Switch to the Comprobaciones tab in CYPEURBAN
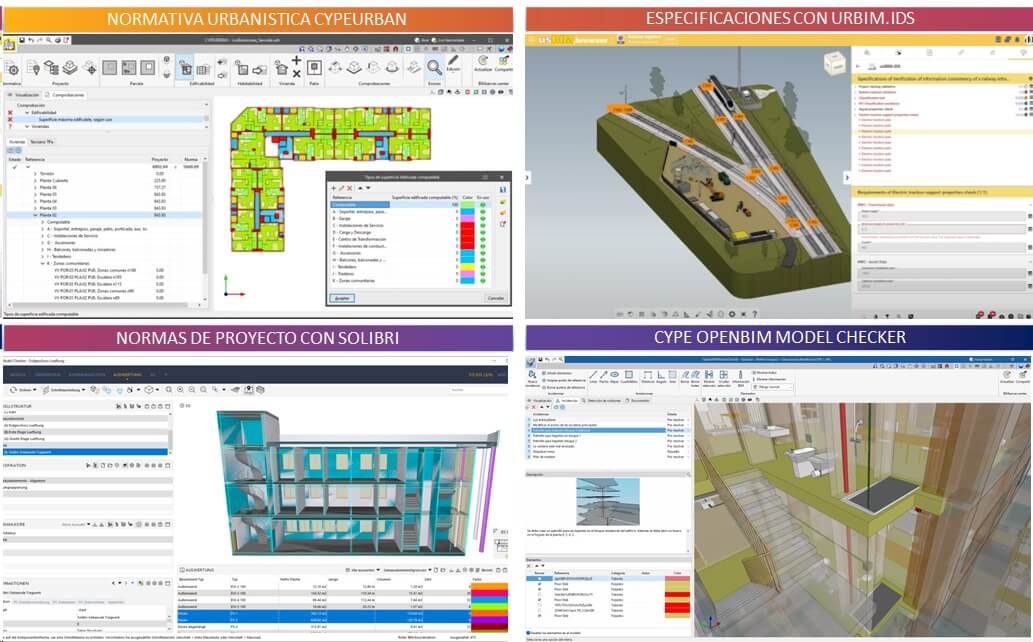Screen dimensions: 1033x642 coord(66,95)
